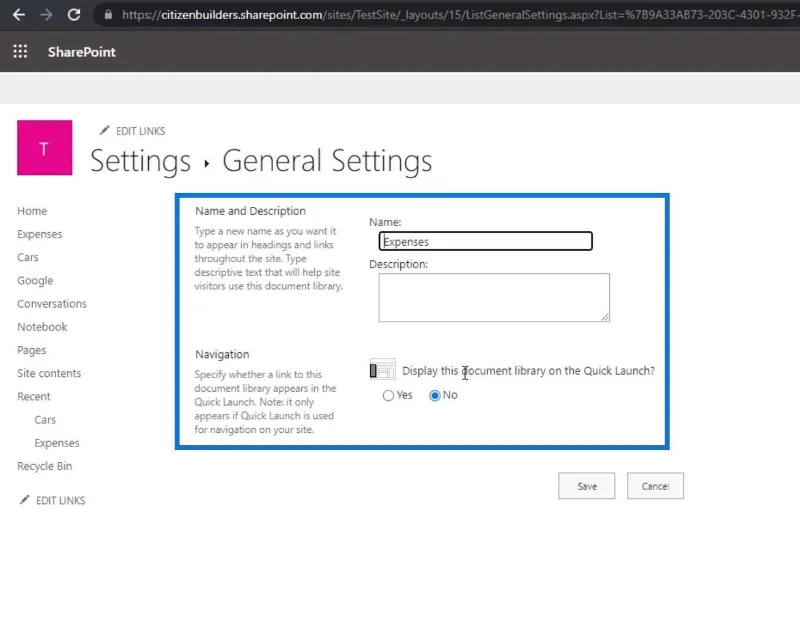Click the Quick Launch layout icon
This screenshot has width=800, height=633.
coord(382,369)
